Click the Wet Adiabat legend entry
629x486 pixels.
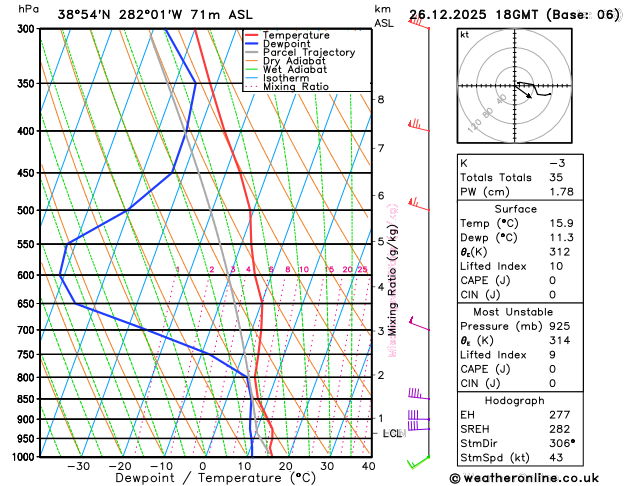[295, 69]
